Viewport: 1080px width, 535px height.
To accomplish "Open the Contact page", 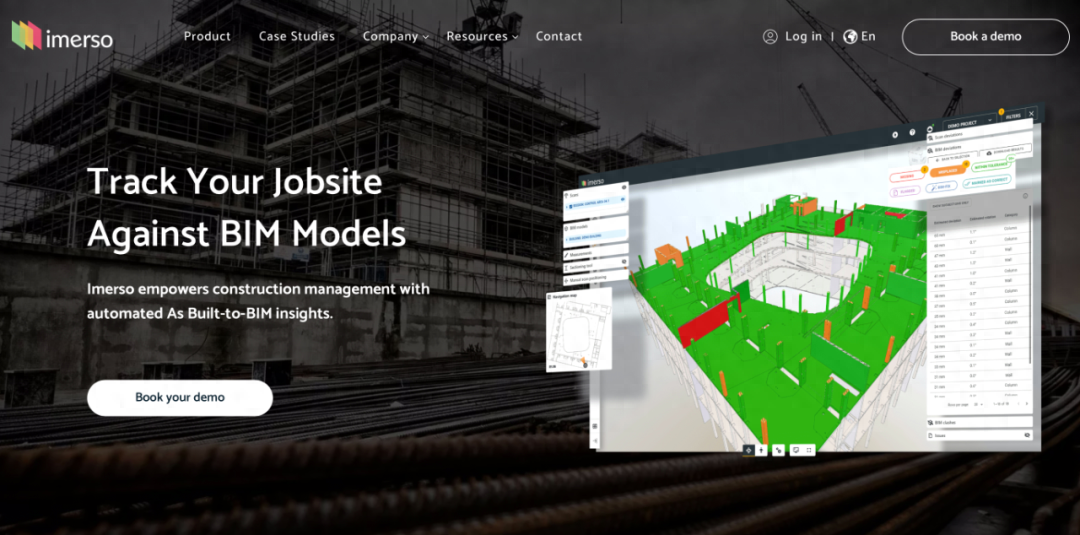I will click(x=559, y=36).
